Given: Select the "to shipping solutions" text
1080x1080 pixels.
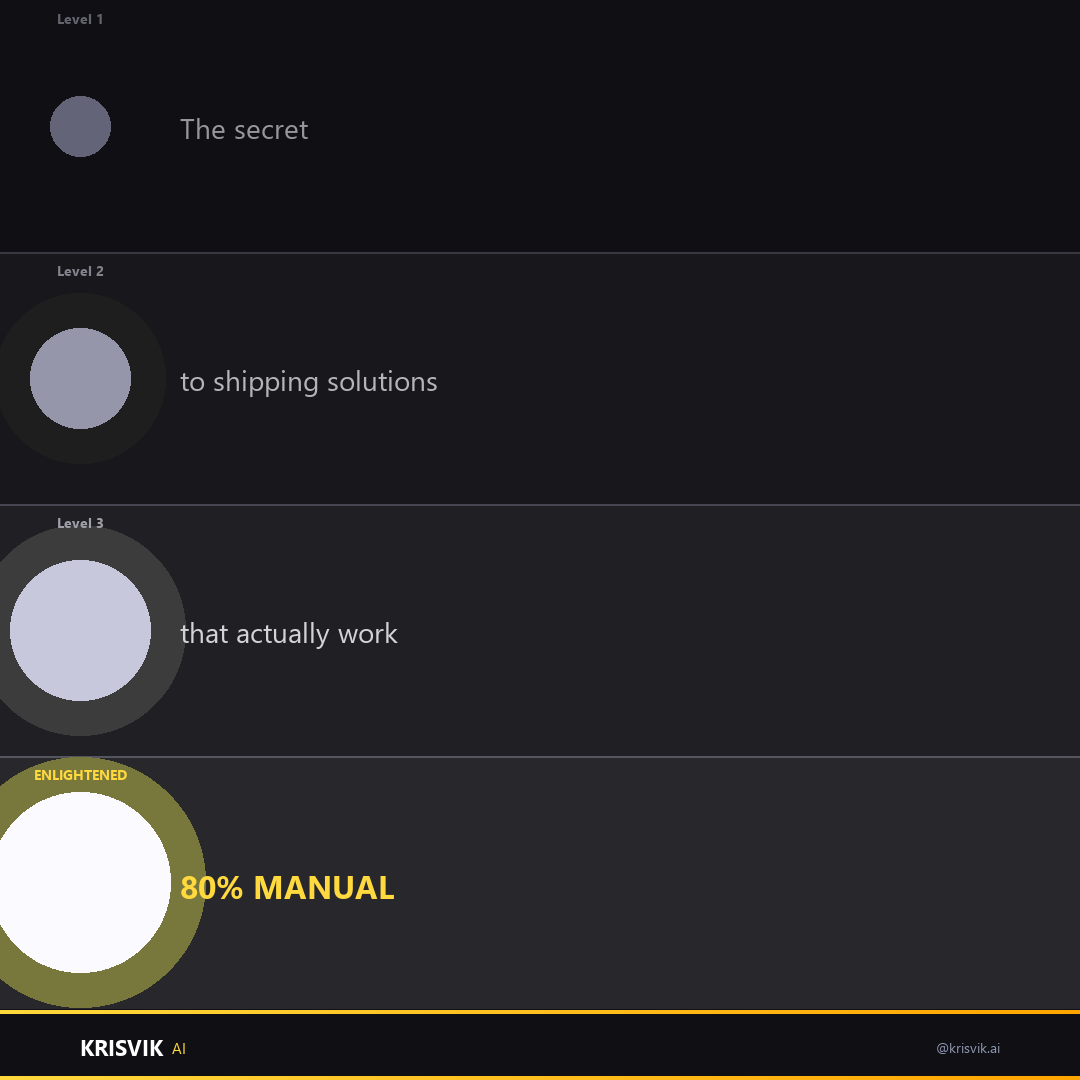Looking at the screenshot, I should pos(309,382).
